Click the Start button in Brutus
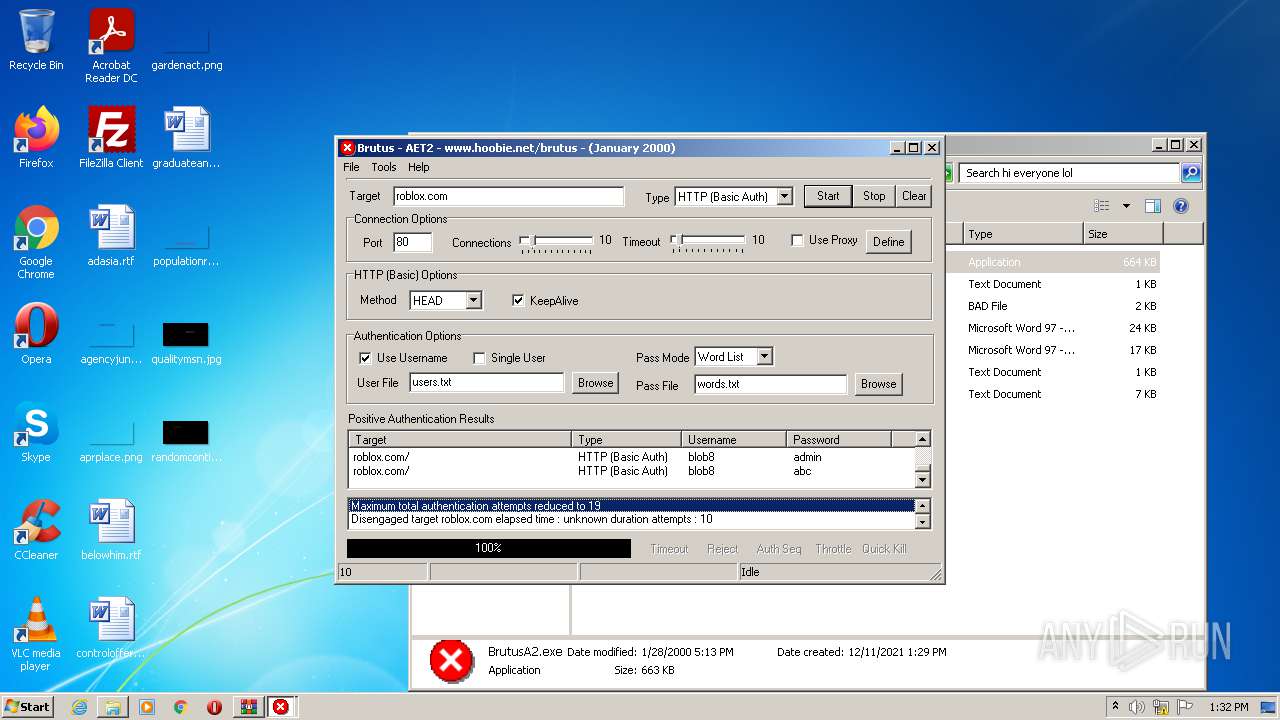 click(828, 196)
